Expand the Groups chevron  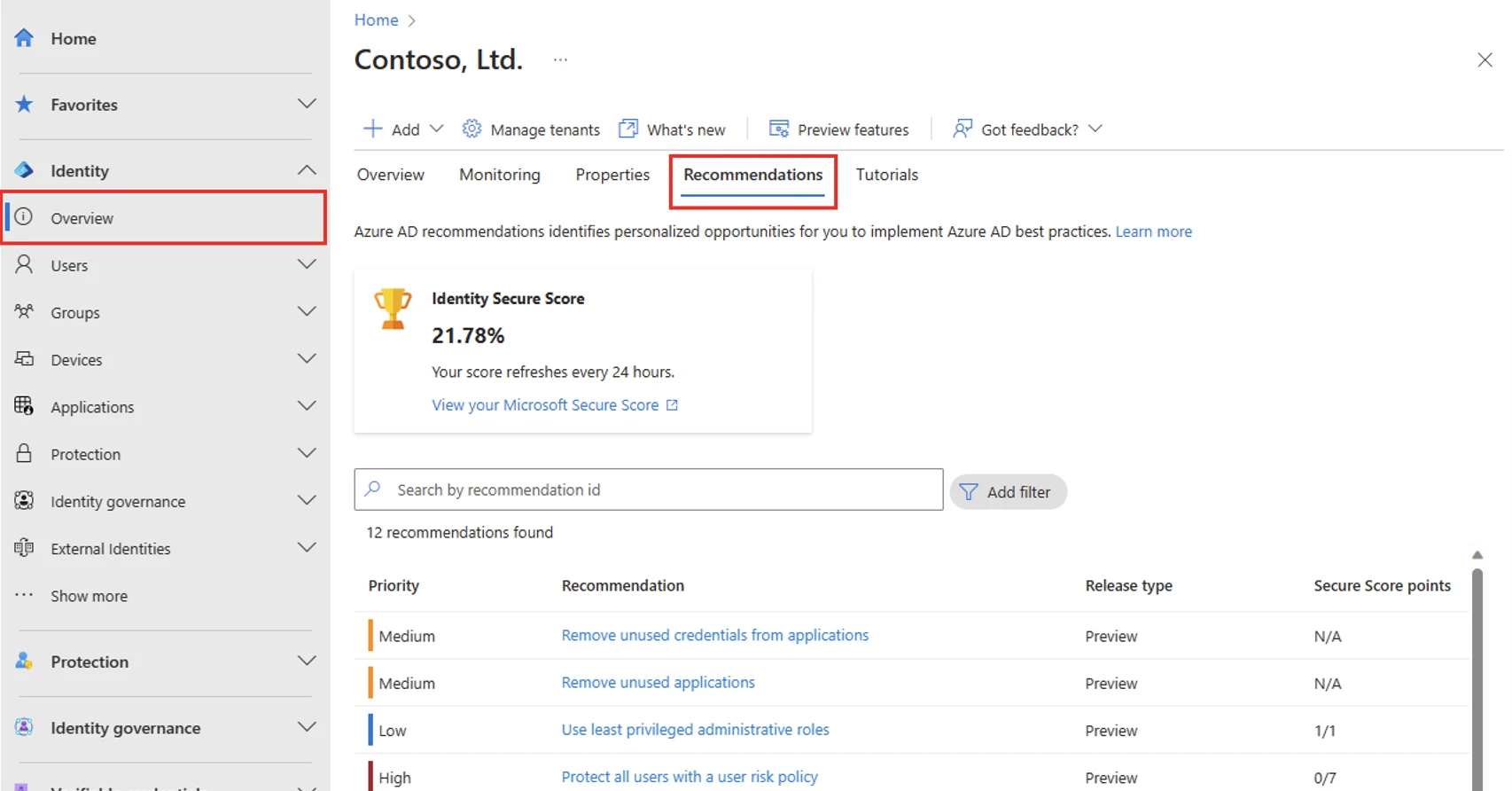point(307,311)
